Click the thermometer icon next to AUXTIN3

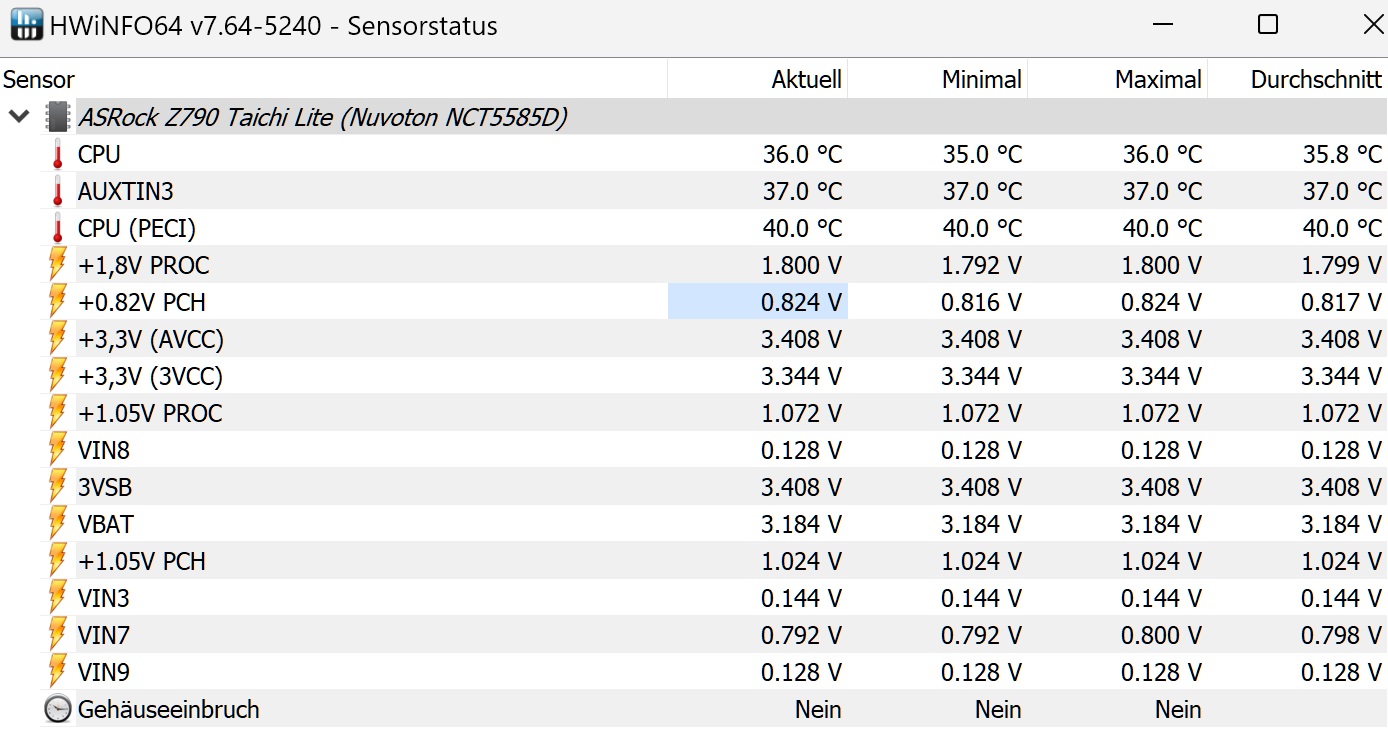[x=58, y=191]
